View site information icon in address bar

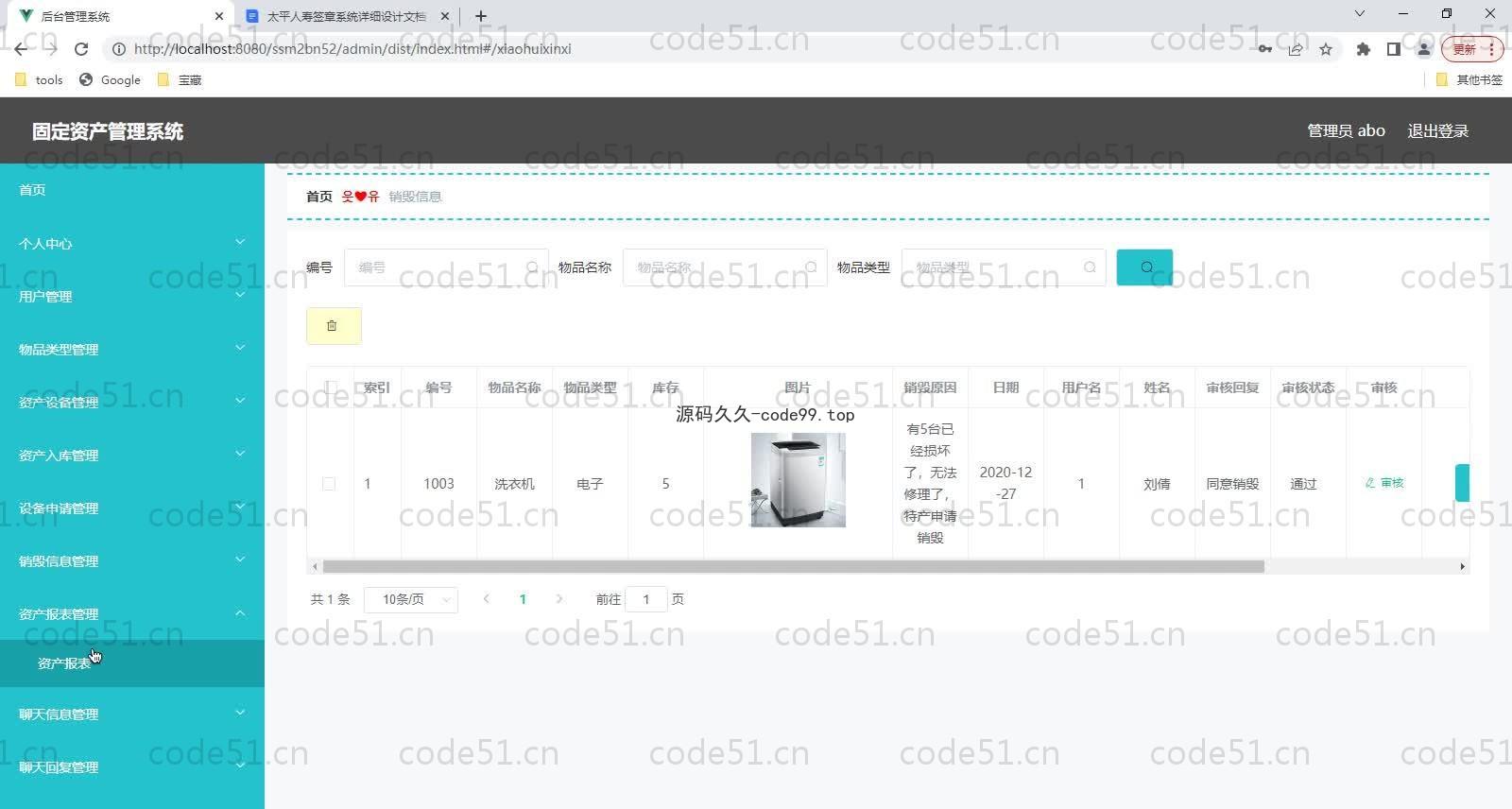119,49
